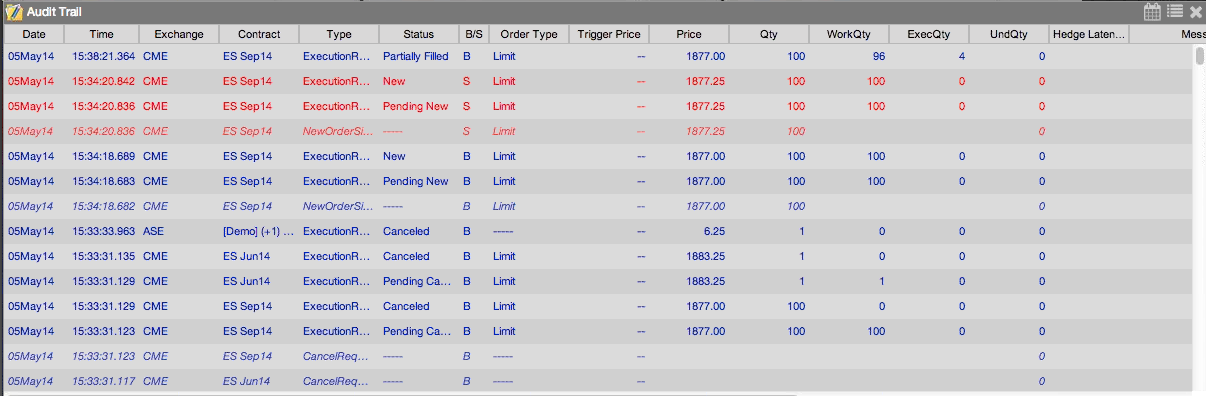1206x396 pixels.
Task: Sort by the Exchange column header
Action: (x=179, y=34)
